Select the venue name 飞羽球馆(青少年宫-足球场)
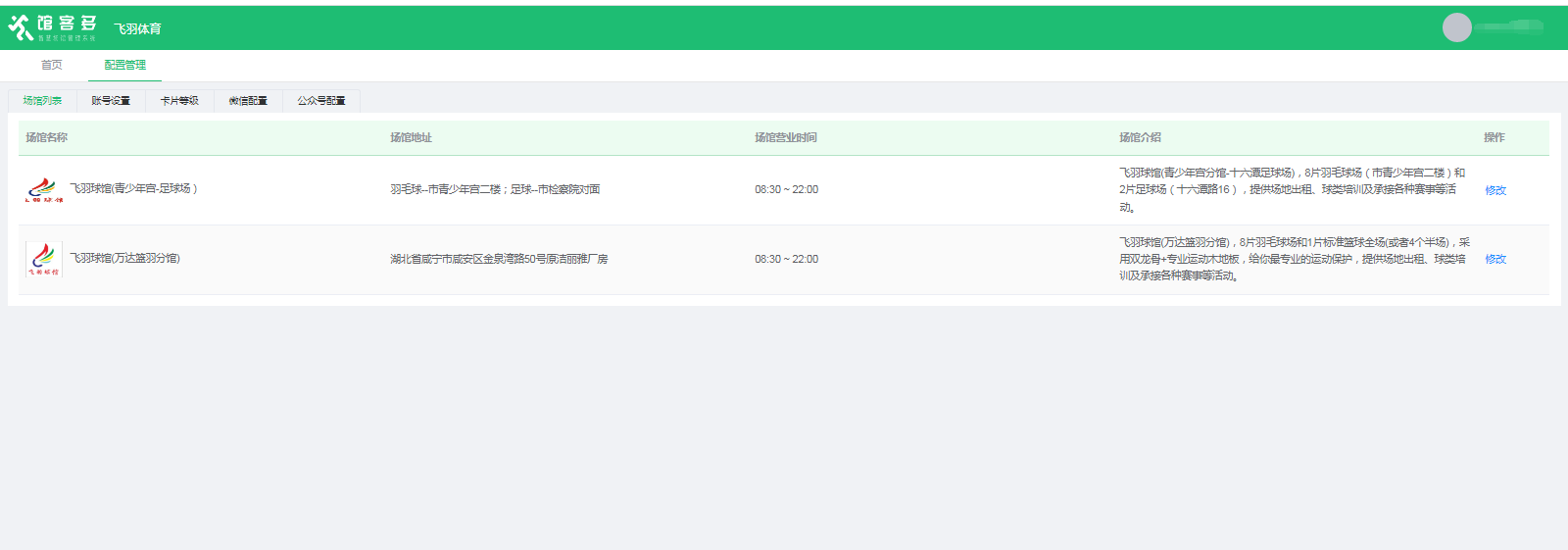1568x550 pixels. click(133, 188)
